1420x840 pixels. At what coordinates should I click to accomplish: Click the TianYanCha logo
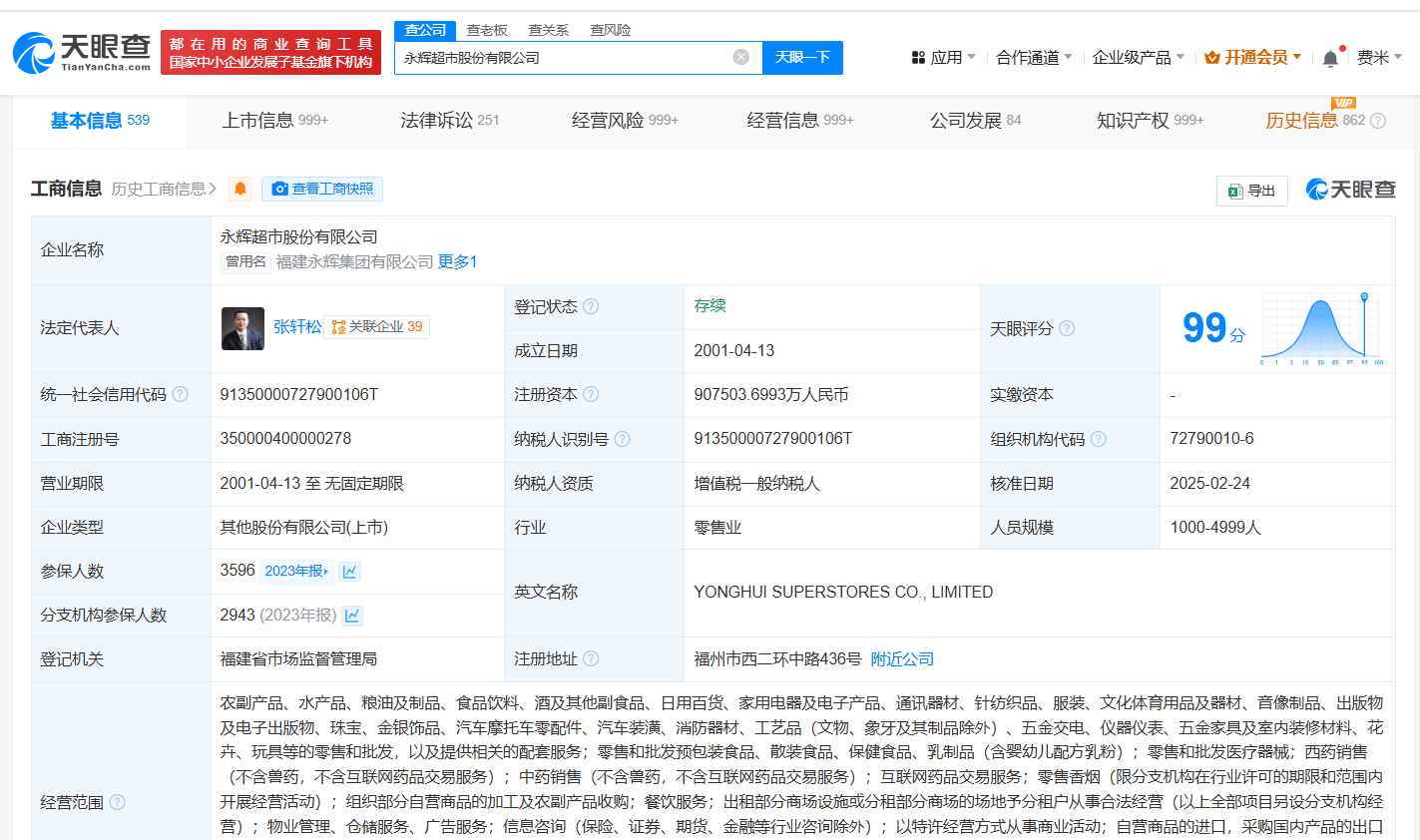(82, 52)
